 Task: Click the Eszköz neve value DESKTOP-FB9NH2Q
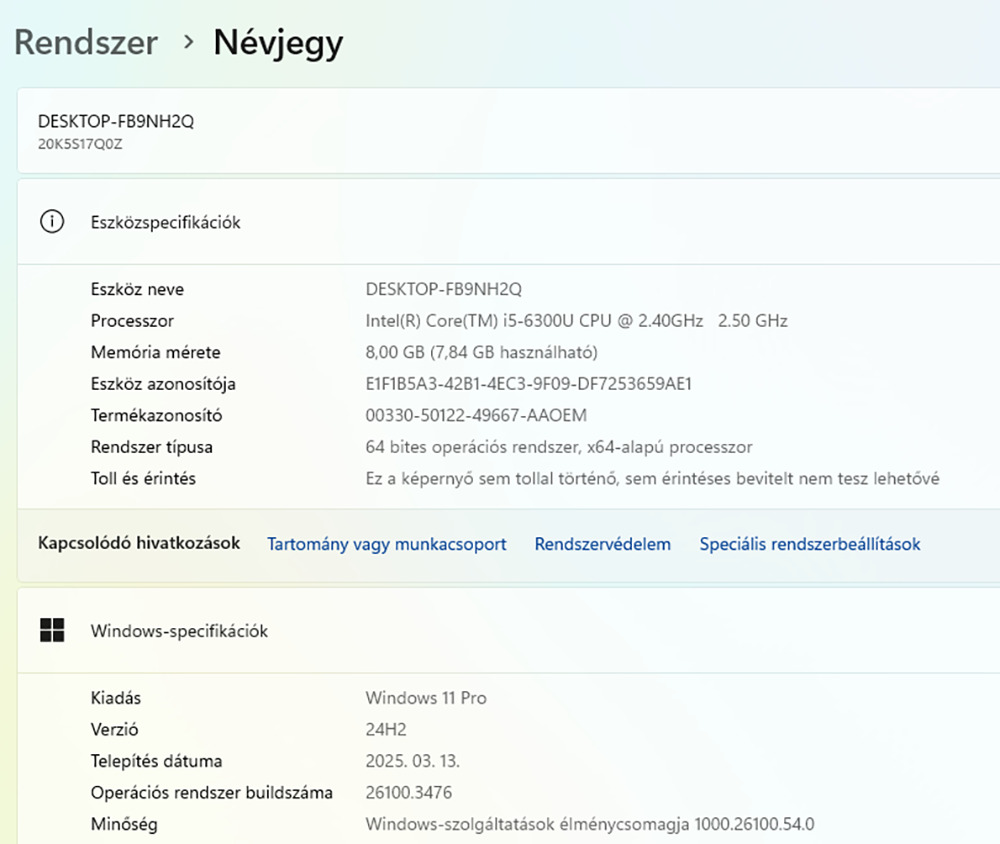[444, 289]
